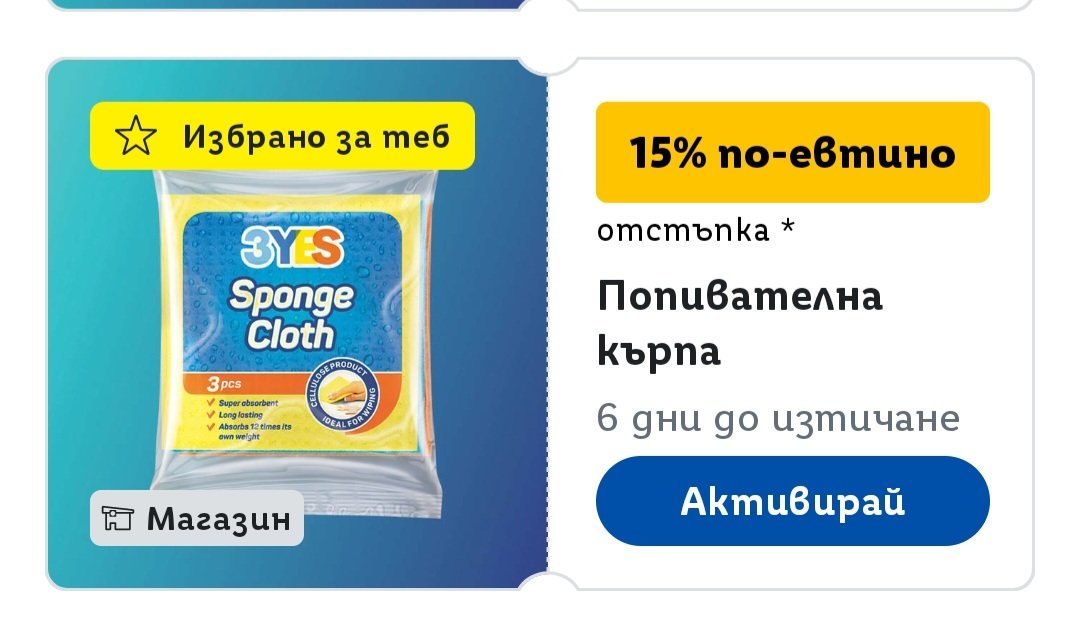Image resolution: width=1080 pixels, height=625 pixels.
Task: Click the store icon beside Магазин
Action: pyautogui.click(x=118, y=518)
